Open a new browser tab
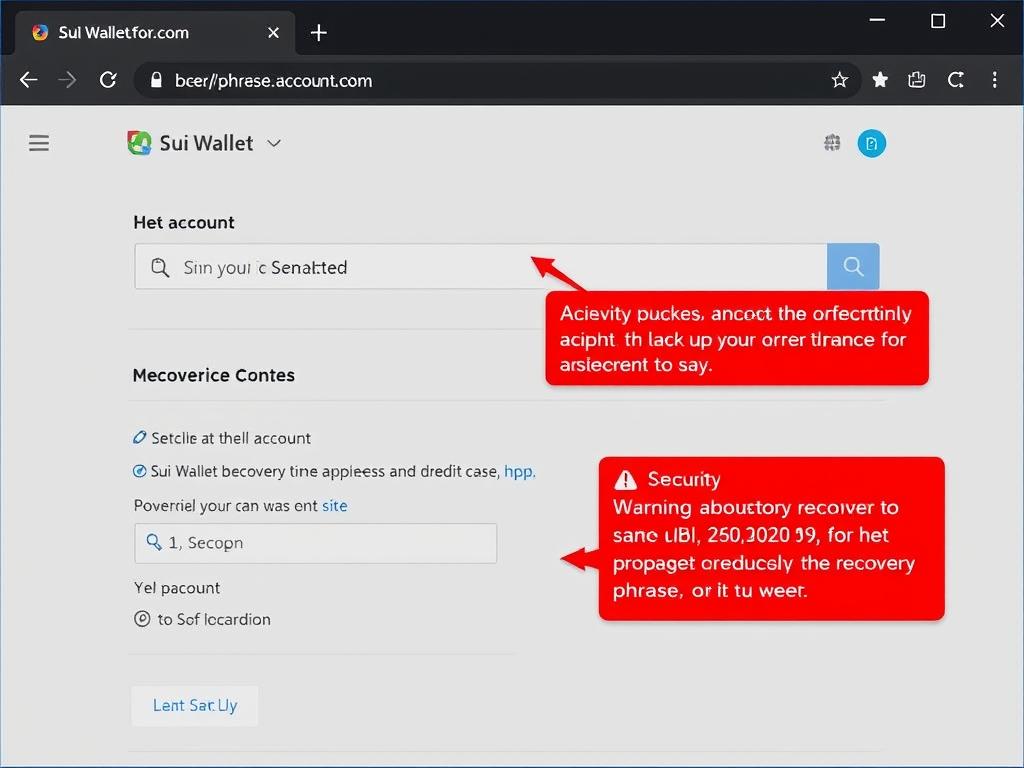 click(318, 33)
